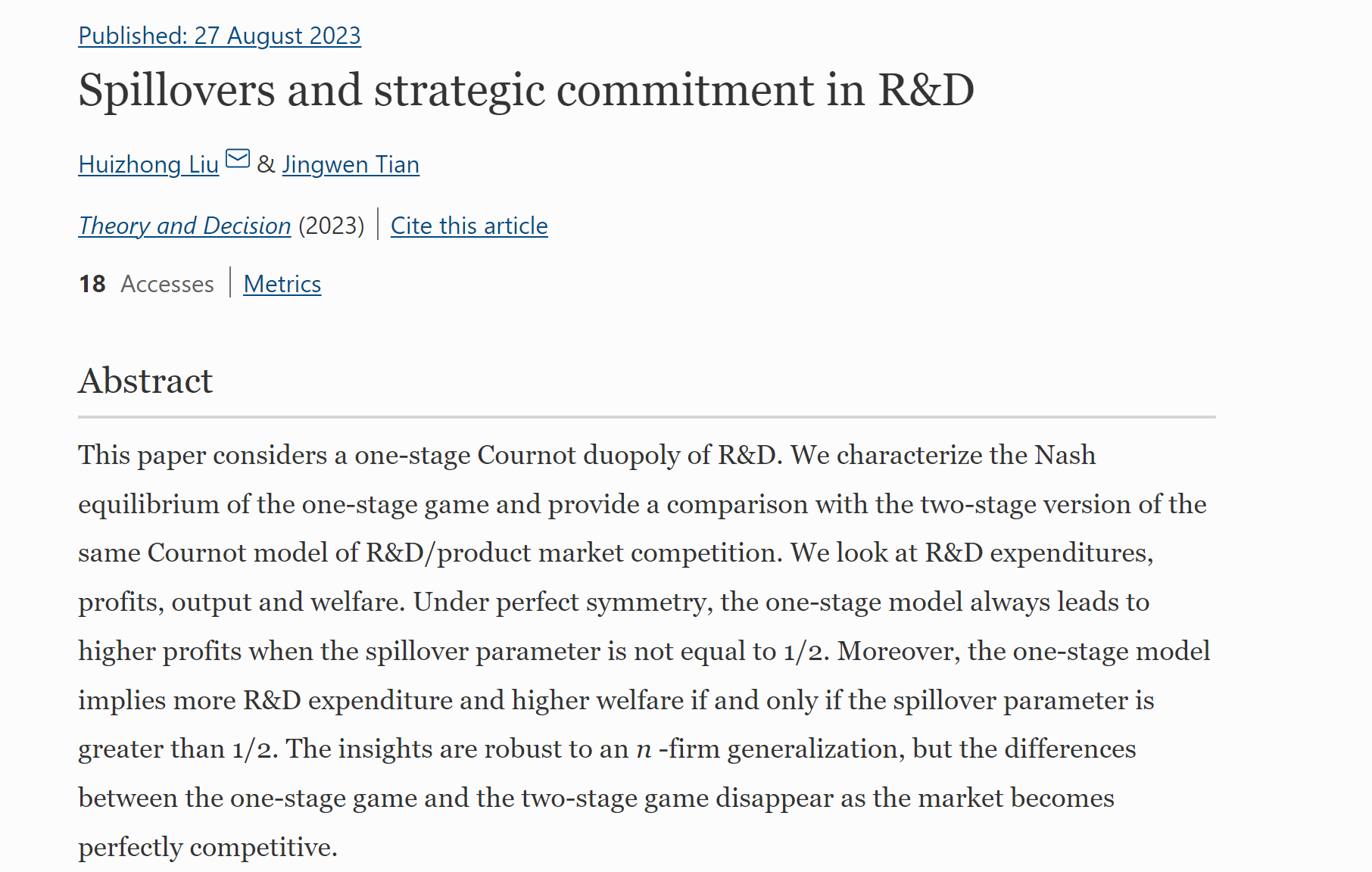Open author Huizhong Liu's profile link

coord(148,164)
